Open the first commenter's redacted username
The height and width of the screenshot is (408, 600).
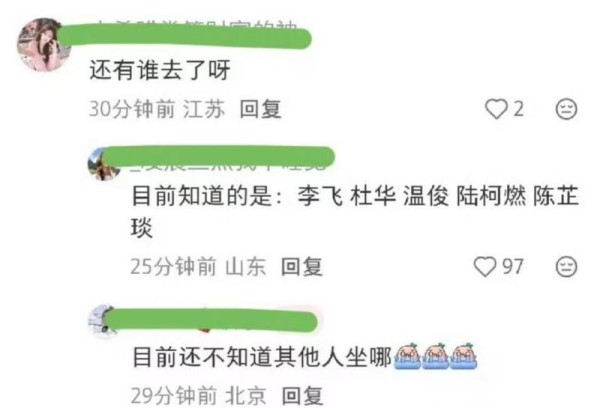(184, 36)
